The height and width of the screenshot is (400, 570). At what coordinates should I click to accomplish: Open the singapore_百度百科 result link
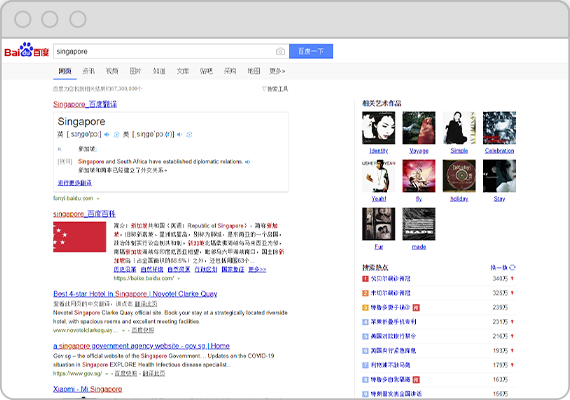(84, 214)
